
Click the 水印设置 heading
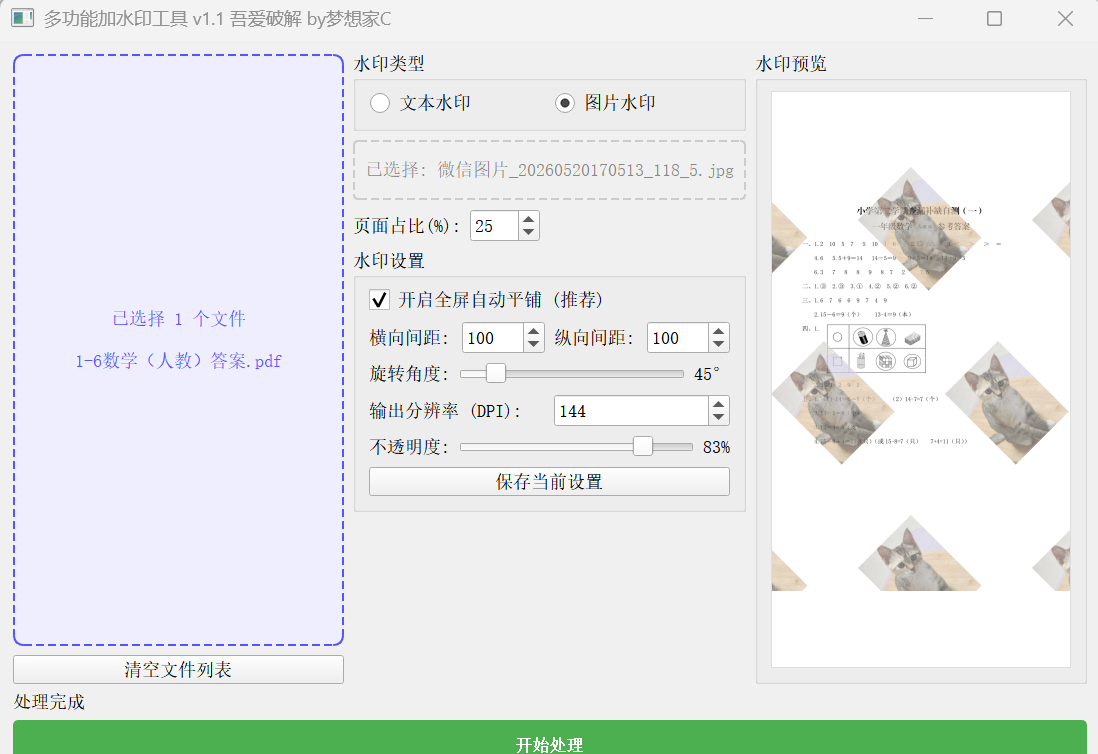coord(389,261)
